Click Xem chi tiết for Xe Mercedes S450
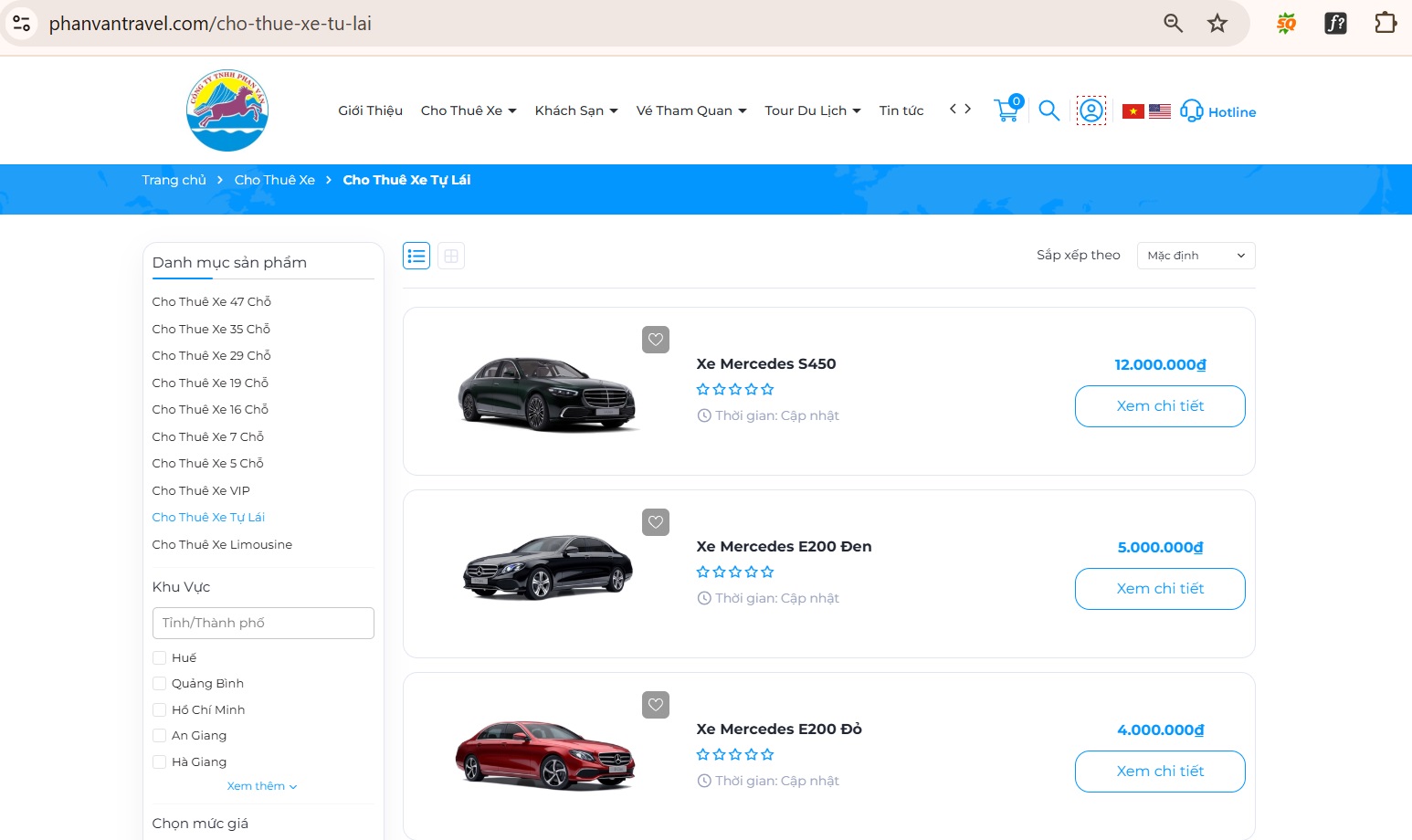 coord(1159,406)
